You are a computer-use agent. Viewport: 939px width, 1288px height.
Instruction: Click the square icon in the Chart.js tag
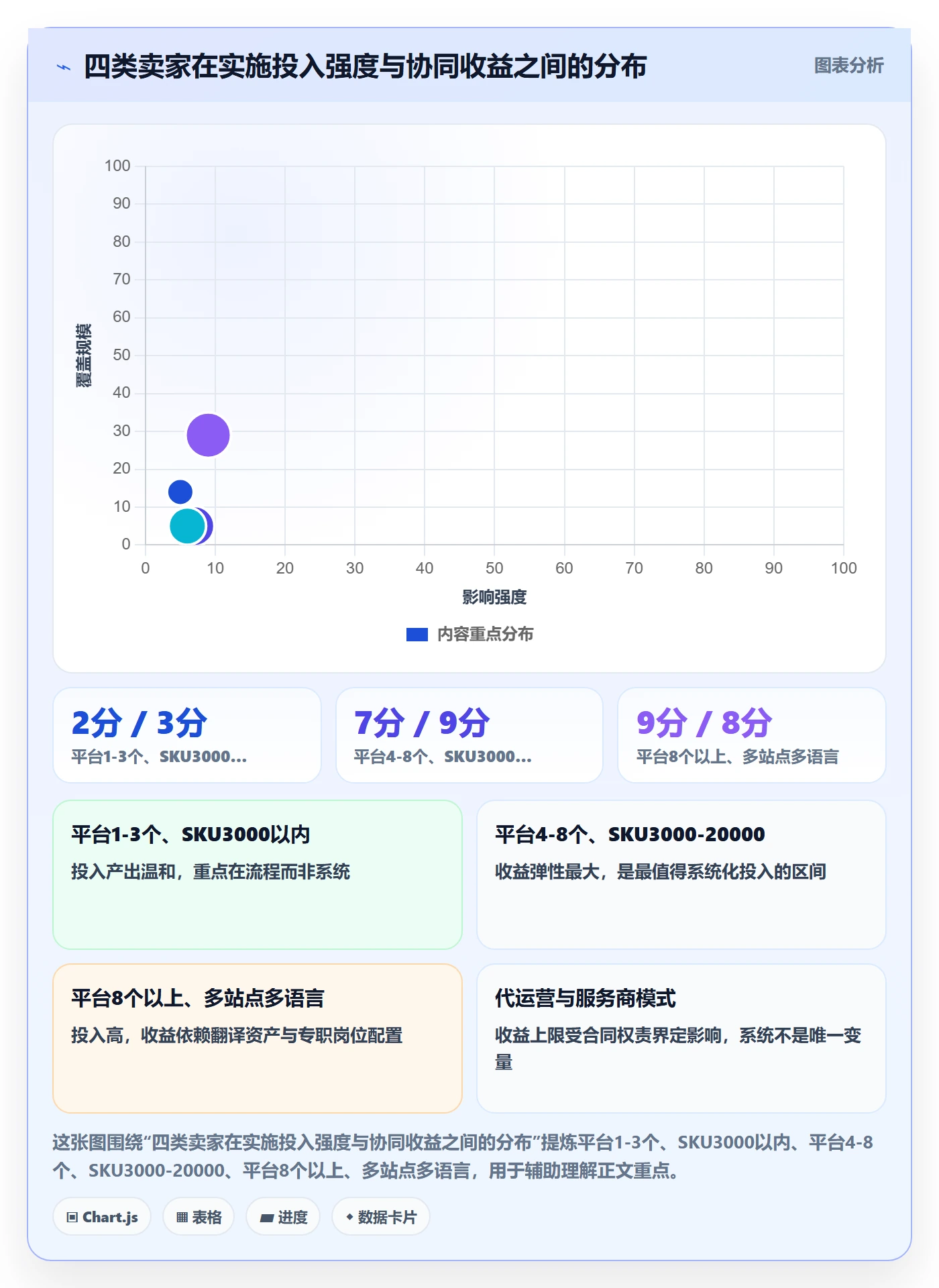(x=72, y=1218)
